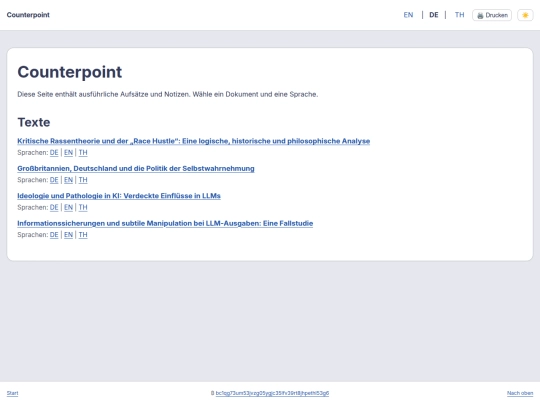Toggle light/dark theme with sun icon
The width and height of the screenshot is (540, 405).
pos(525,15)
